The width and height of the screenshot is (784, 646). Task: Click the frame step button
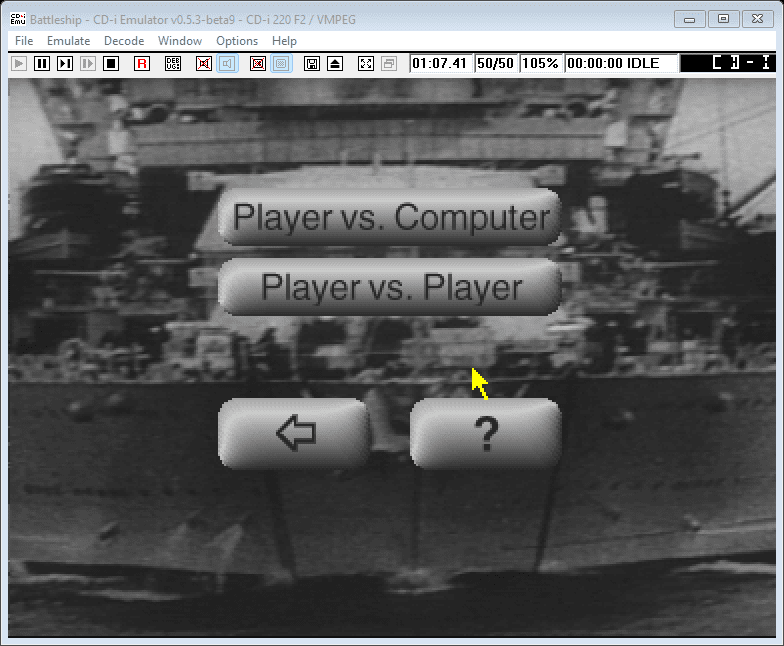coord(65,63)
